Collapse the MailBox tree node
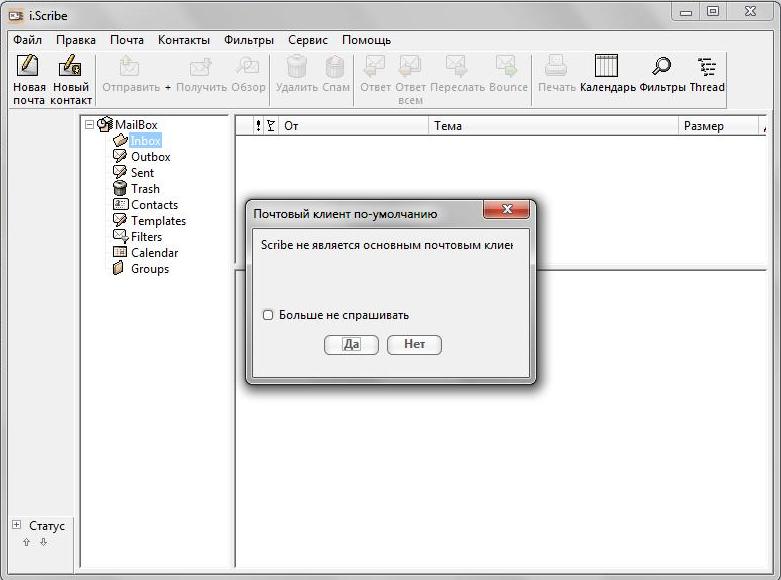 coord(90,125)
